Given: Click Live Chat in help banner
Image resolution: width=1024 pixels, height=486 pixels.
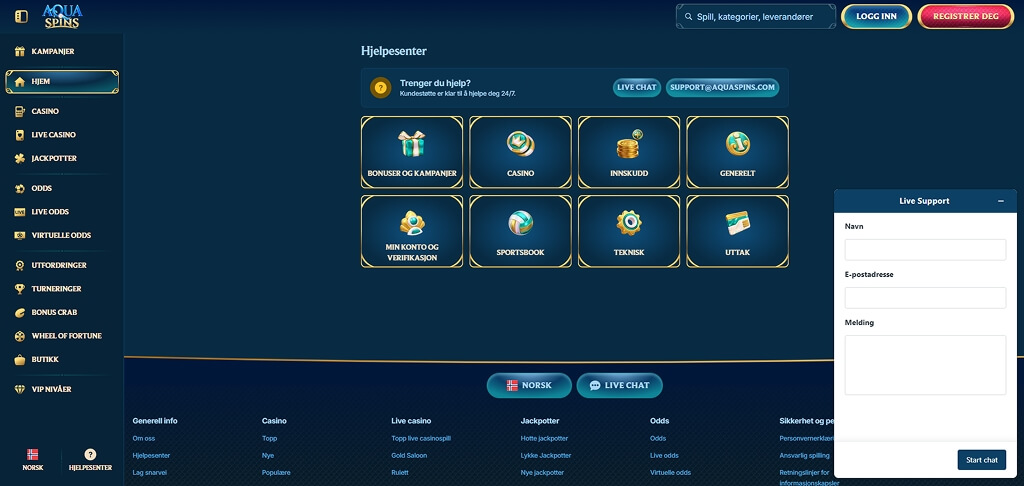Looking at the screenshot, I should 637,88.
